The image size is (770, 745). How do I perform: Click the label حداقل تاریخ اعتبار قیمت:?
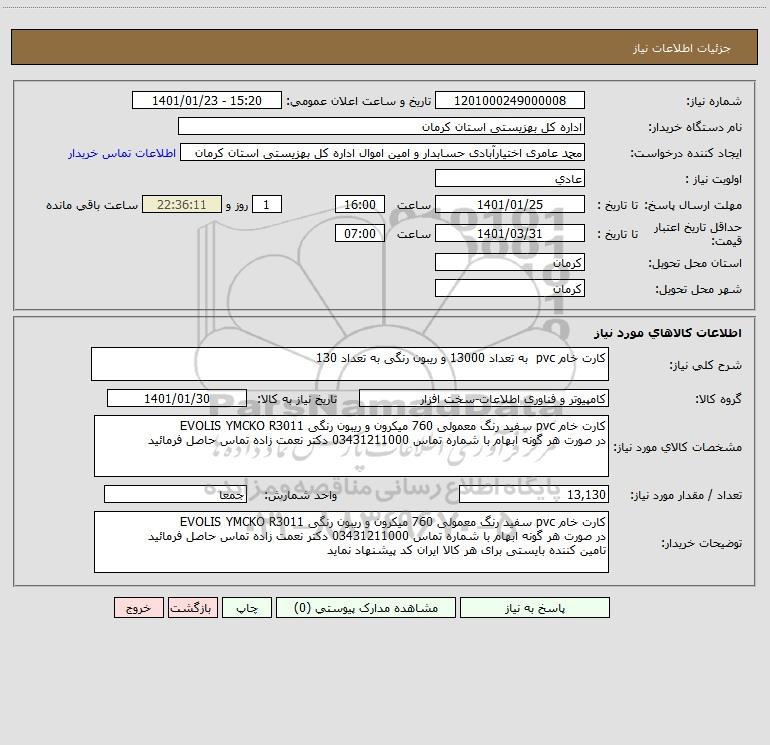[698, 234]
